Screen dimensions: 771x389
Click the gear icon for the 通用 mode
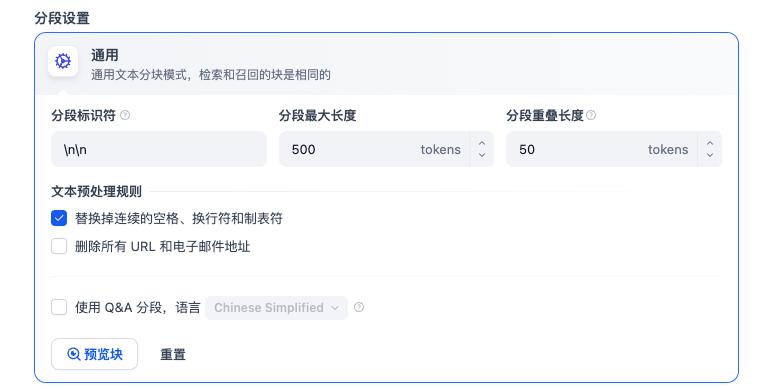(x=63, y=61)
